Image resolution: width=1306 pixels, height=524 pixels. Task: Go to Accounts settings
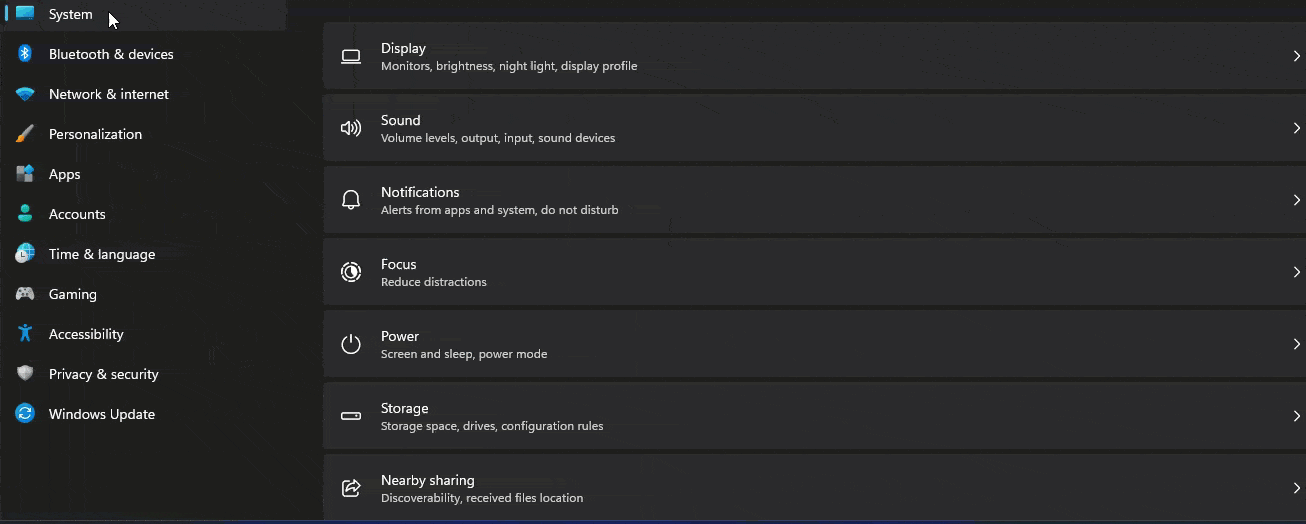77,214
